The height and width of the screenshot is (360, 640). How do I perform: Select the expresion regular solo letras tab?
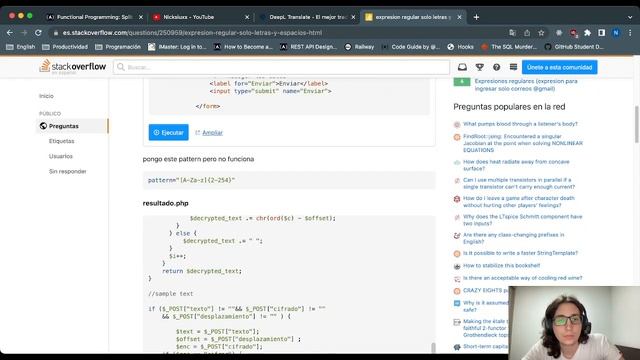tap(412, 17)
